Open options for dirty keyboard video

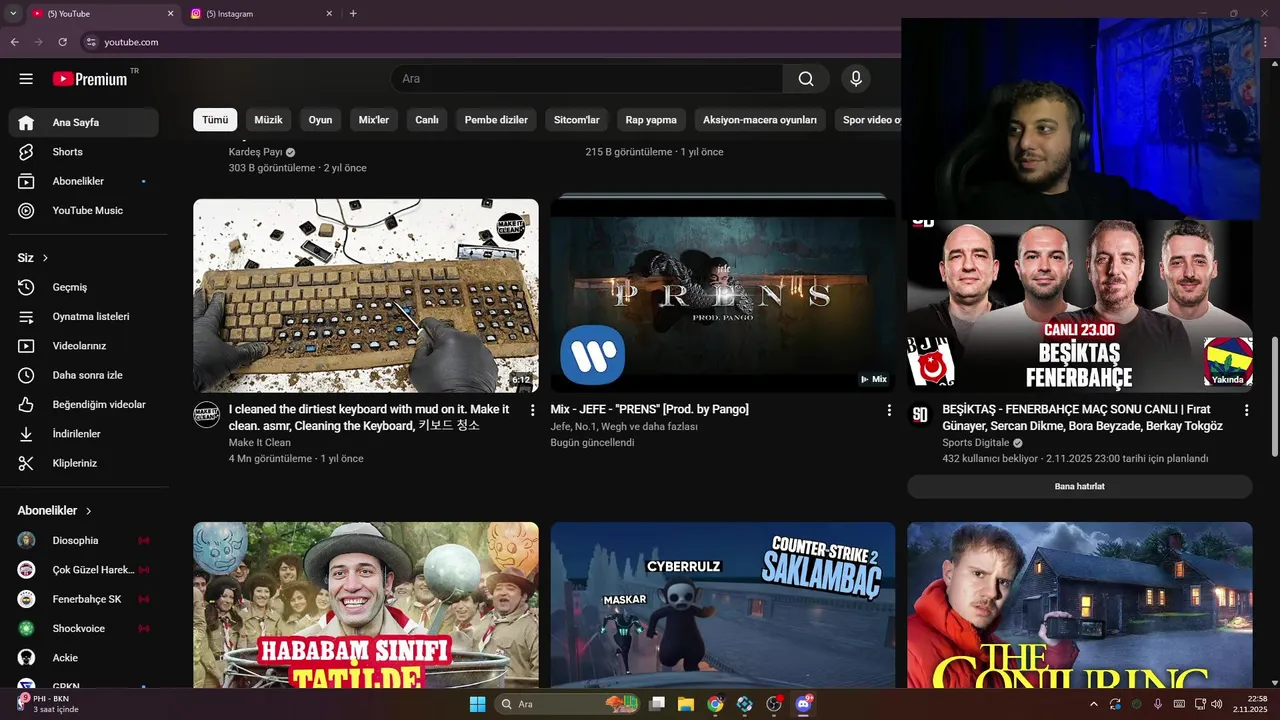(x=532, y=410)
